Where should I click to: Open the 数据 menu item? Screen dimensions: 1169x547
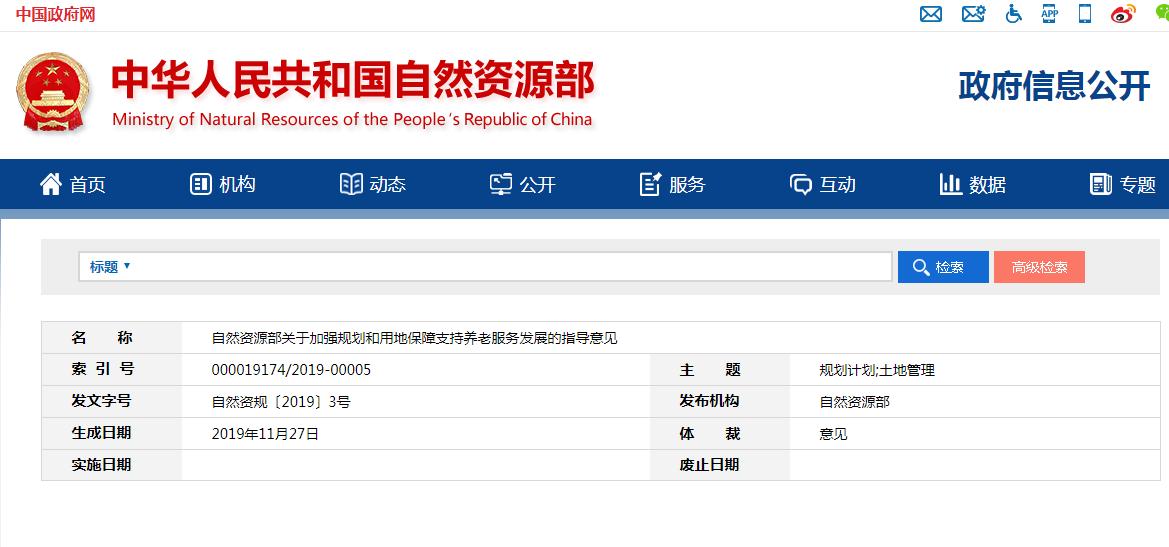click(988, 185)
